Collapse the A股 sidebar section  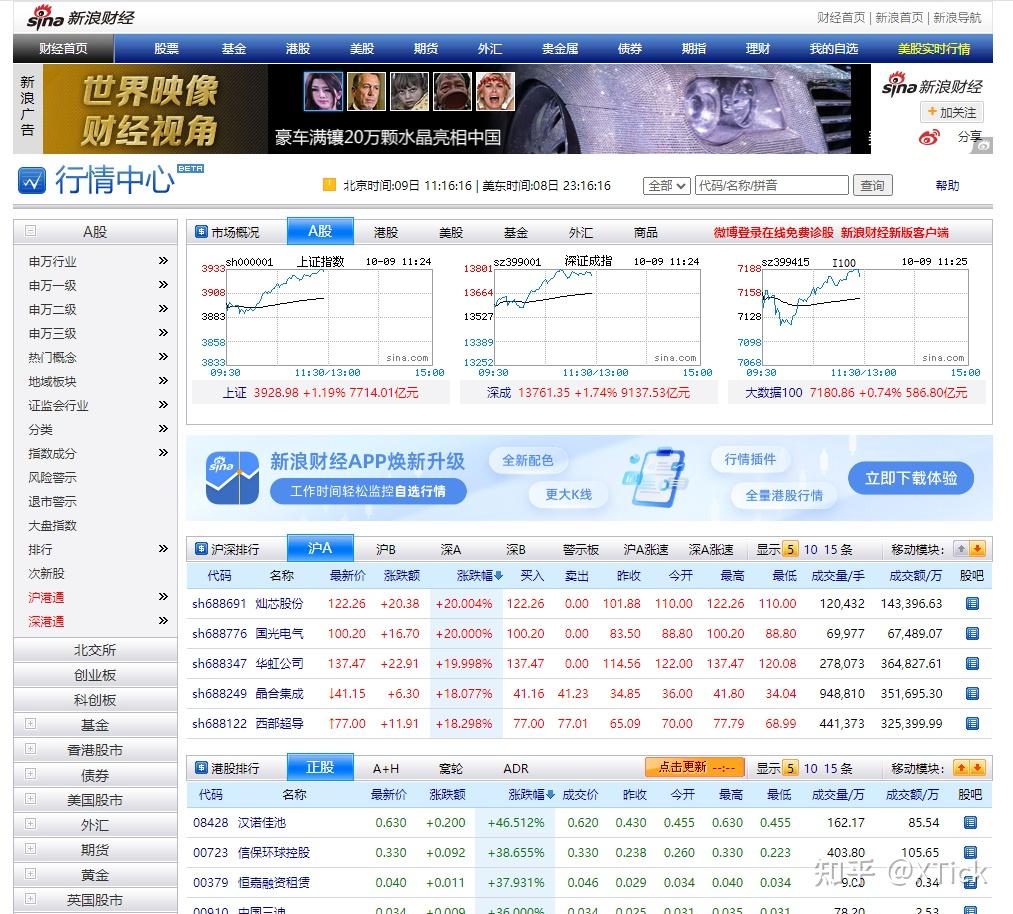coord(30,231)
